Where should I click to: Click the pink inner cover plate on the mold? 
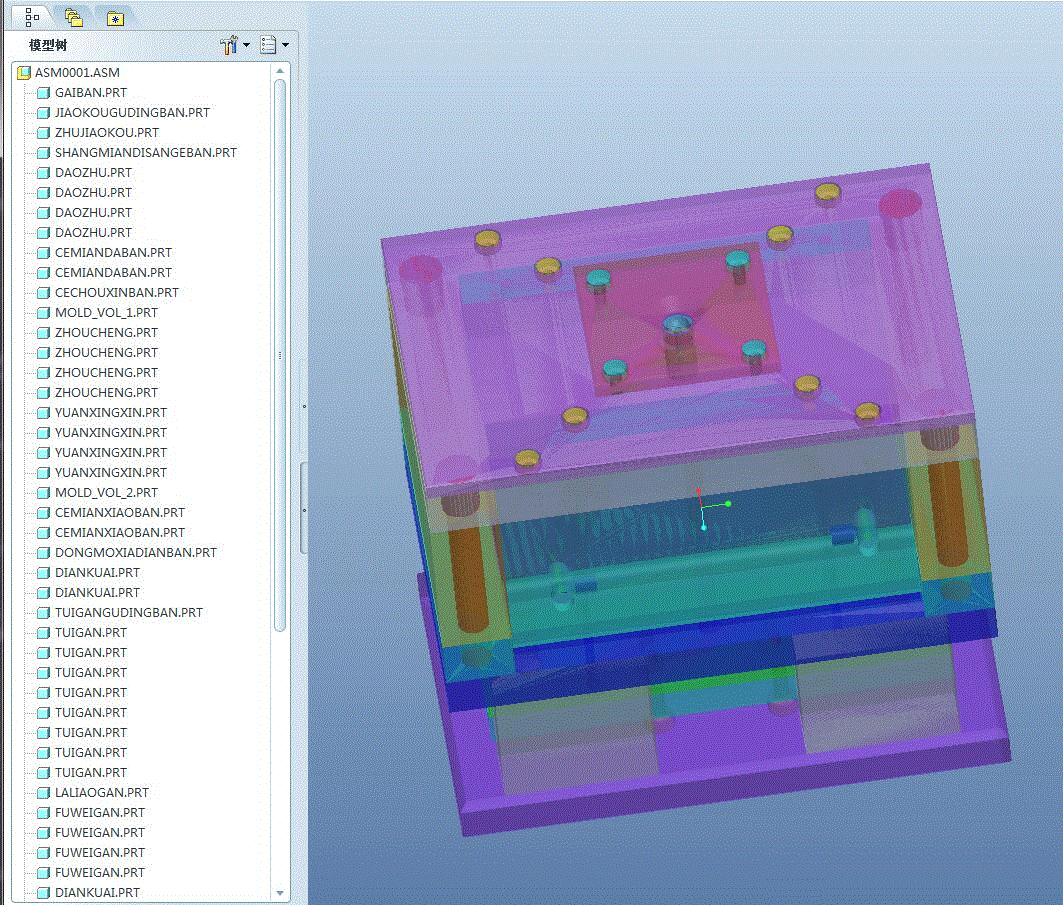678,319
